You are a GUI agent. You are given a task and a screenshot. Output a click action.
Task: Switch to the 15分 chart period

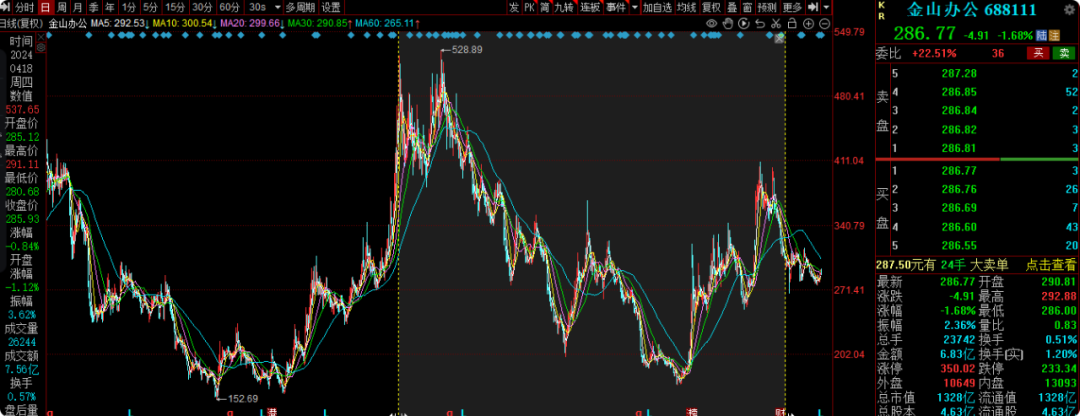[x=175, y=7]
